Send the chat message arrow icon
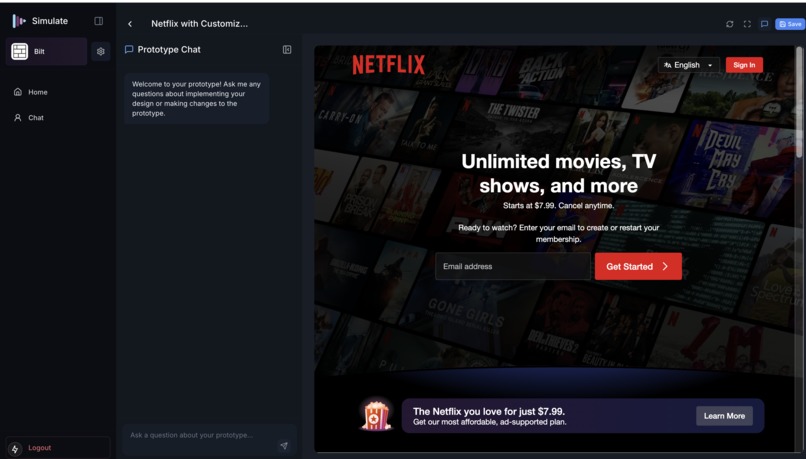 point(284,446)
